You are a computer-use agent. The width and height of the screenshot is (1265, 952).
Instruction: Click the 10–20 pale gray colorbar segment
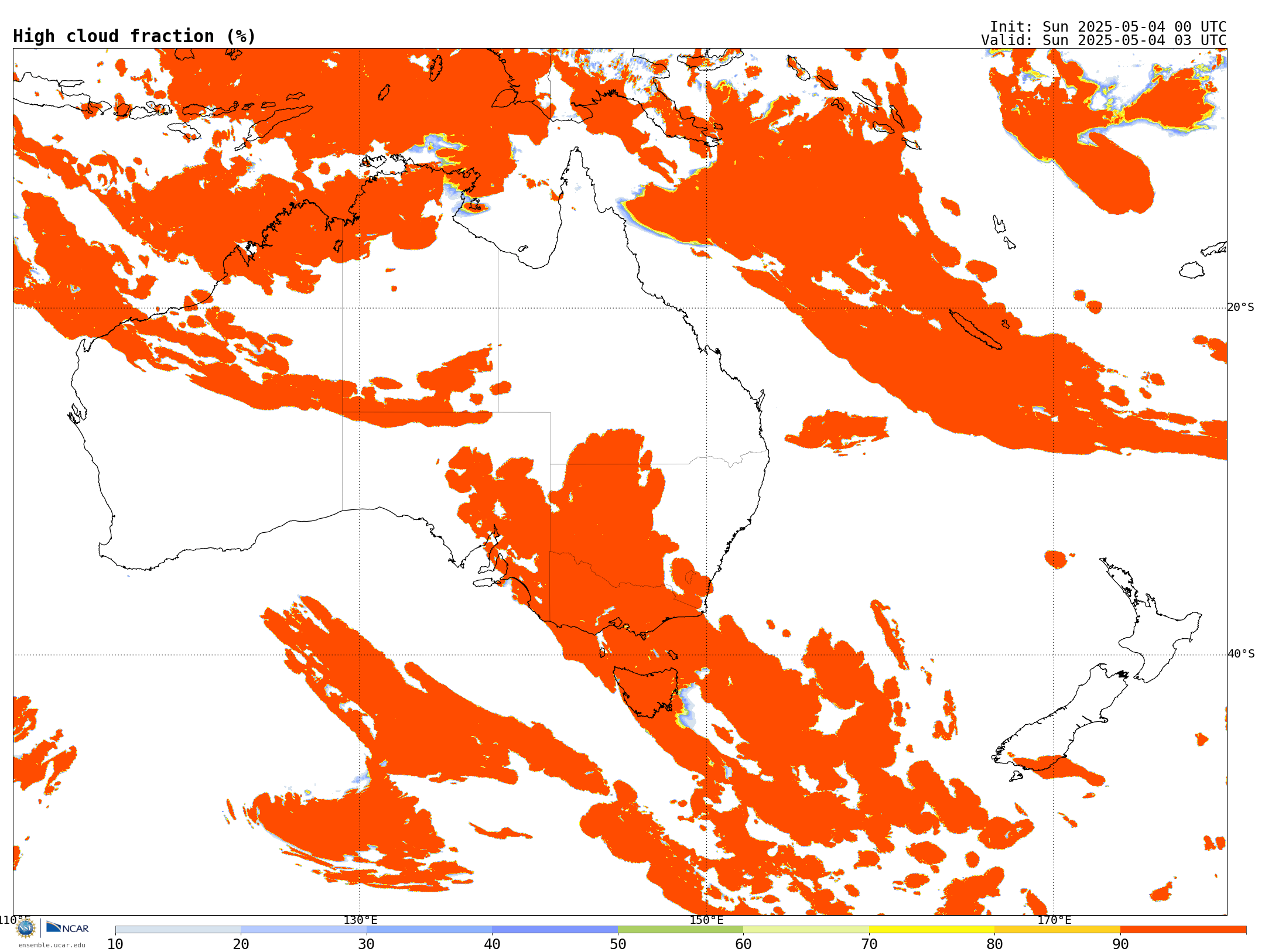(x=178, y=930)
